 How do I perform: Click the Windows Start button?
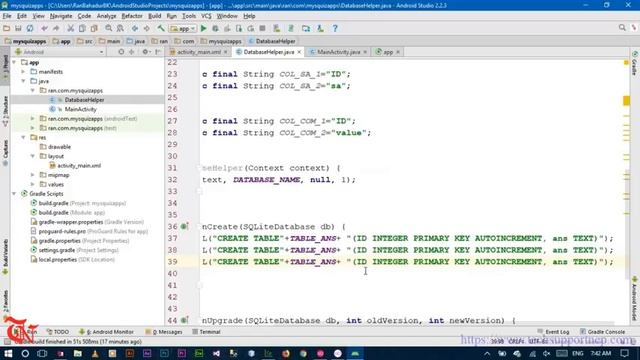tap(8, 353)
